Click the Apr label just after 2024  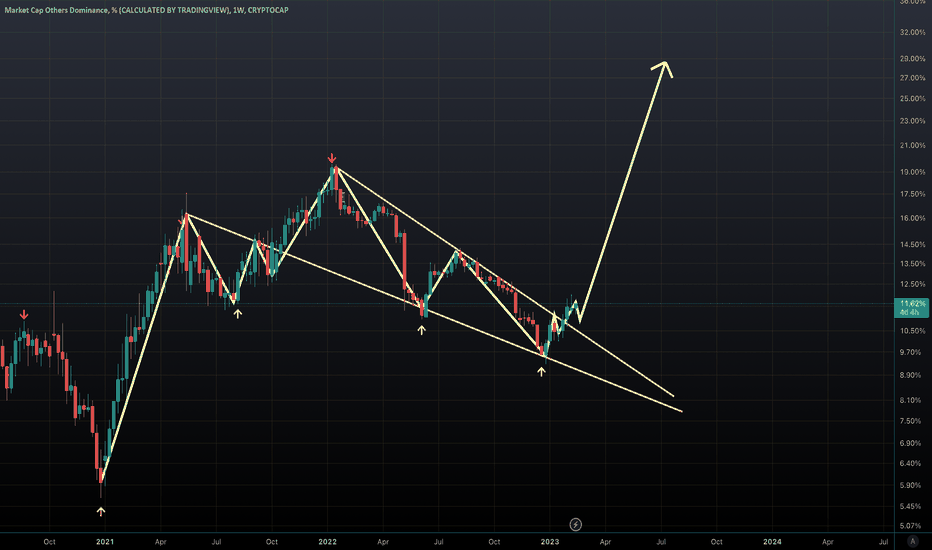(827, 542)
